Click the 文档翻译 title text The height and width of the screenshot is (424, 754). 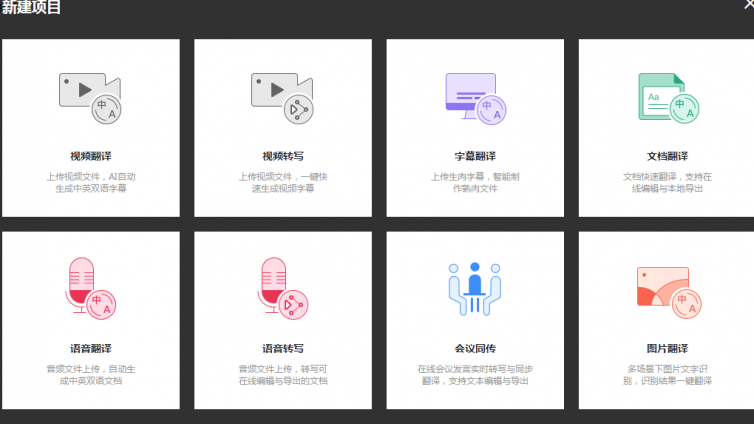click(x=667, y=156)
